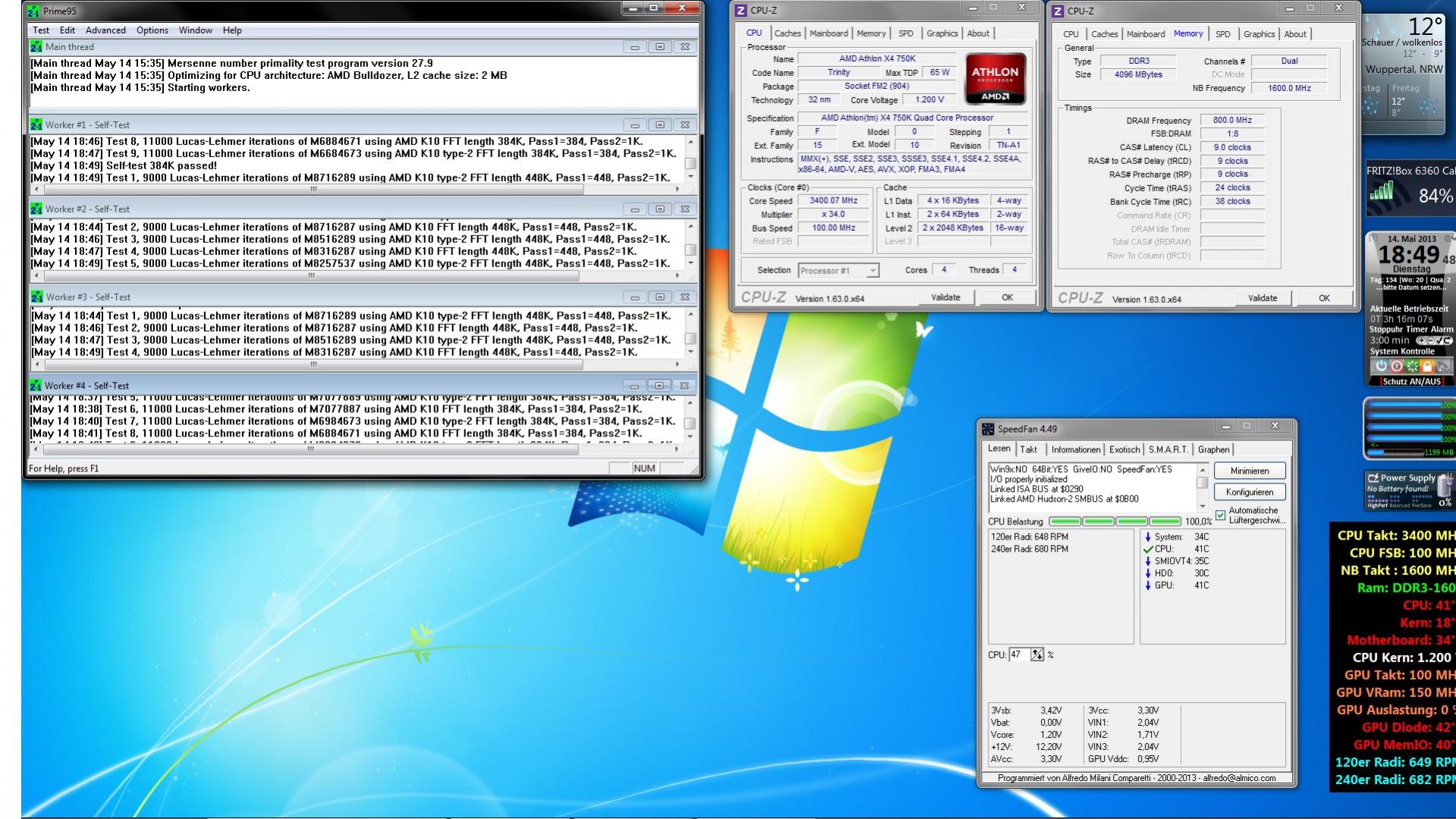Open the Edit menu in Prime95

point(68,30)
